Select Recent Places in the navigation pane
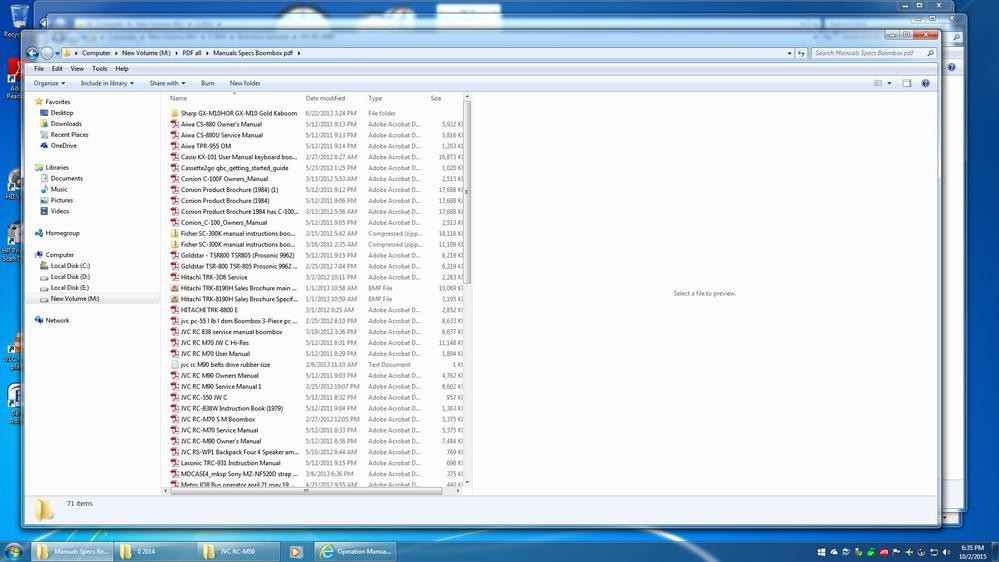Viewport: 999px width, 562px height. pos(69,134)
